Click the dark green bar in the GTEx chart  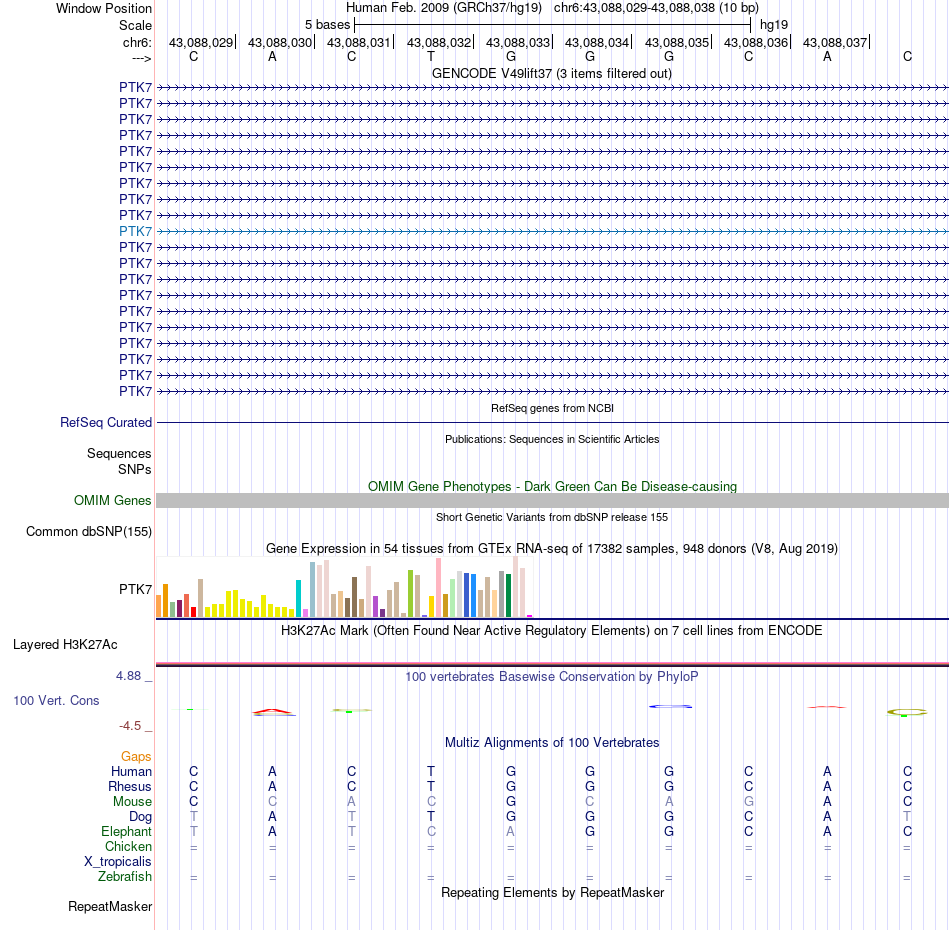click(x=508, y=595)
